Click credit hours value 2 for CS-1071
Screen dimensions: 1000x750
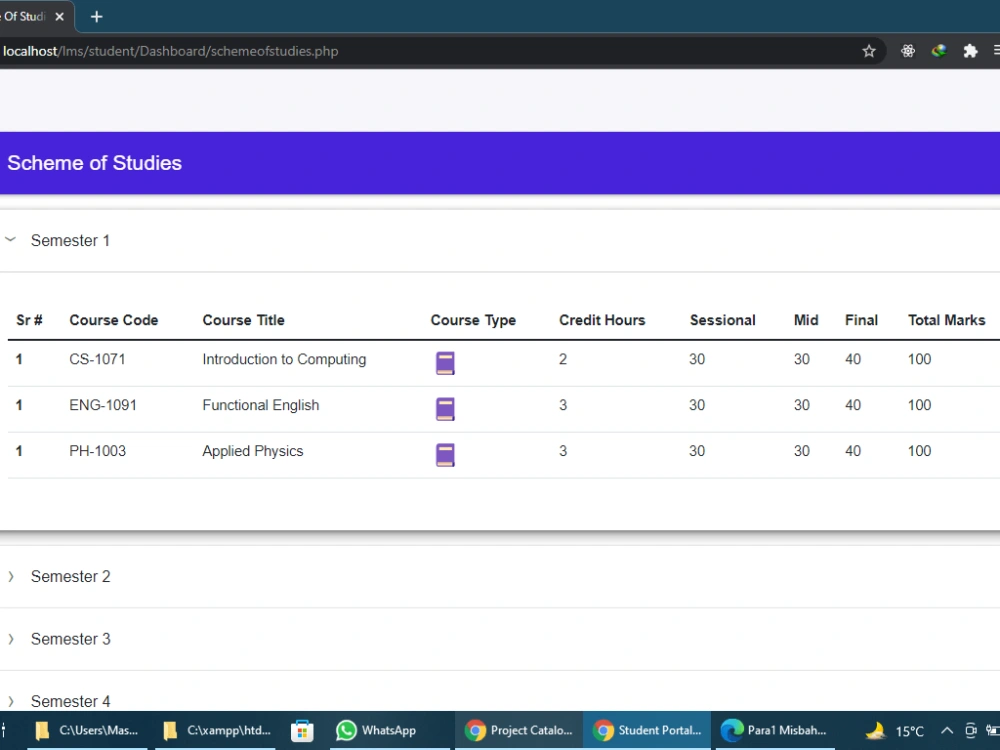click(x=563, y=359)
